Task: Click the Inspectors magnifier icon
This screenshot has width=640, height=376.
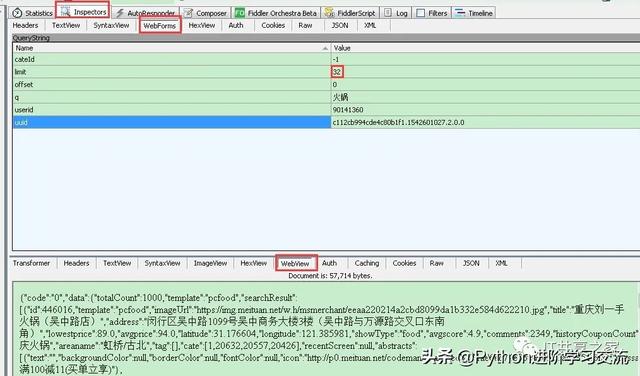Action: point(65,12)
